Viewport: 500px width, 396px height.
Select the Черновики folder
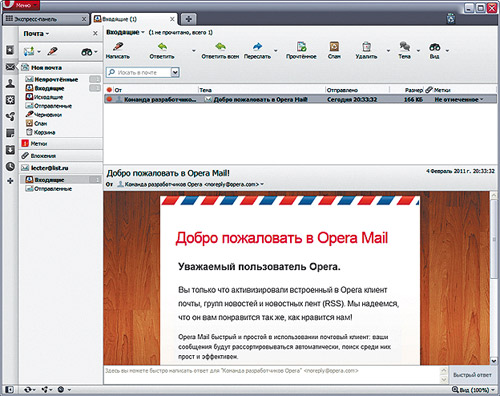click(61, 115)
